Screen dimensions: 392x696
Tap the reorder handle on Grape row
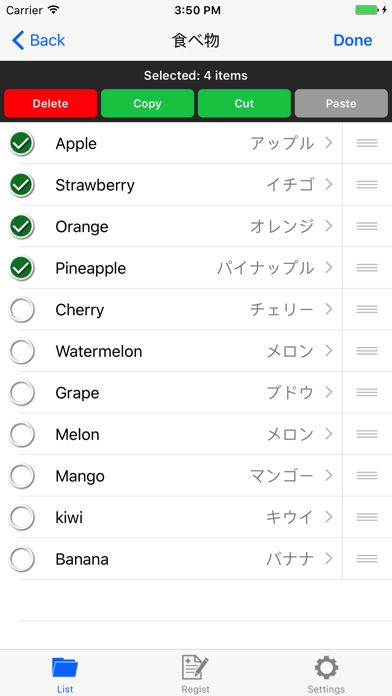(367, 392)
